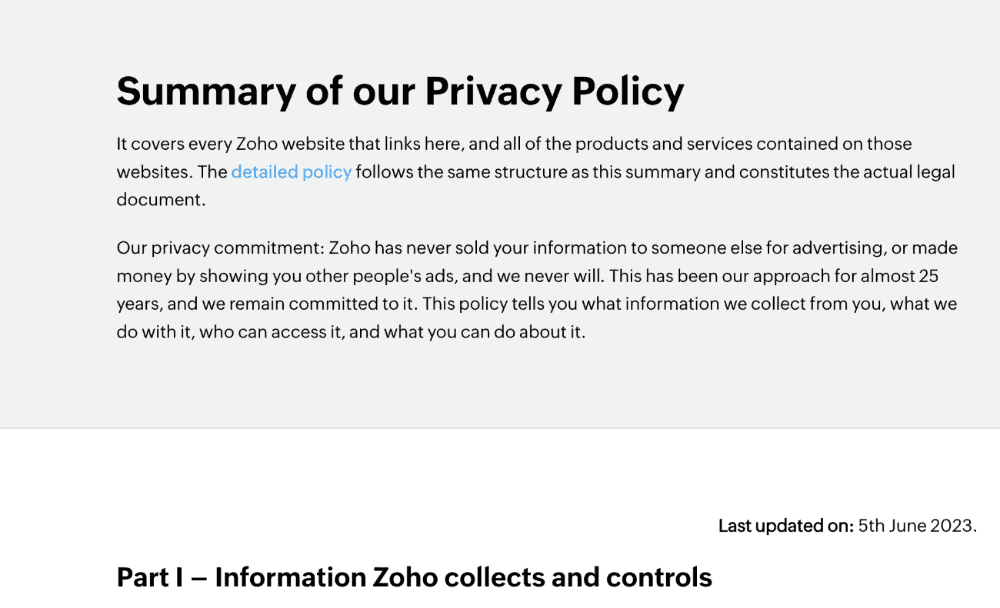
Task: Click the Summary of our Privacy Policy heading
Action: click(400, 91)
